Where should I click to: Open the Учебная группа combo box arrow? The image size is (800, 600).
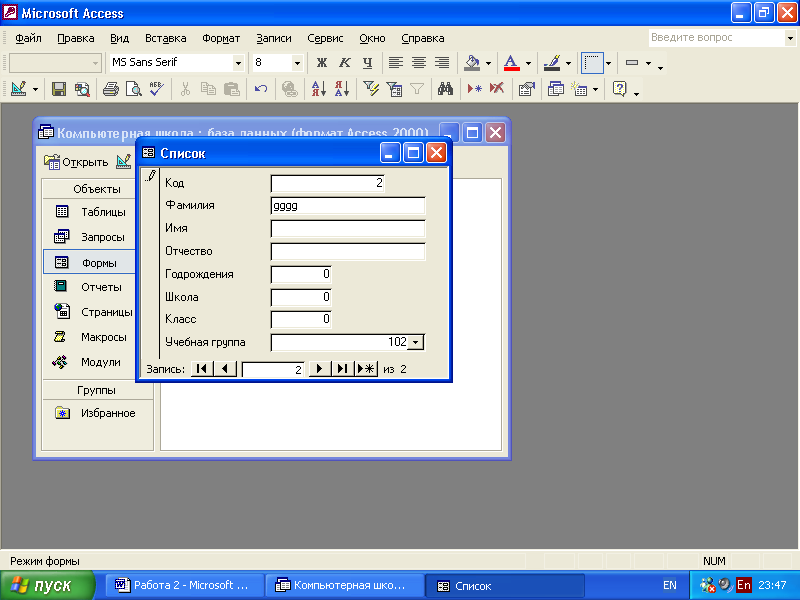[416, 342]
